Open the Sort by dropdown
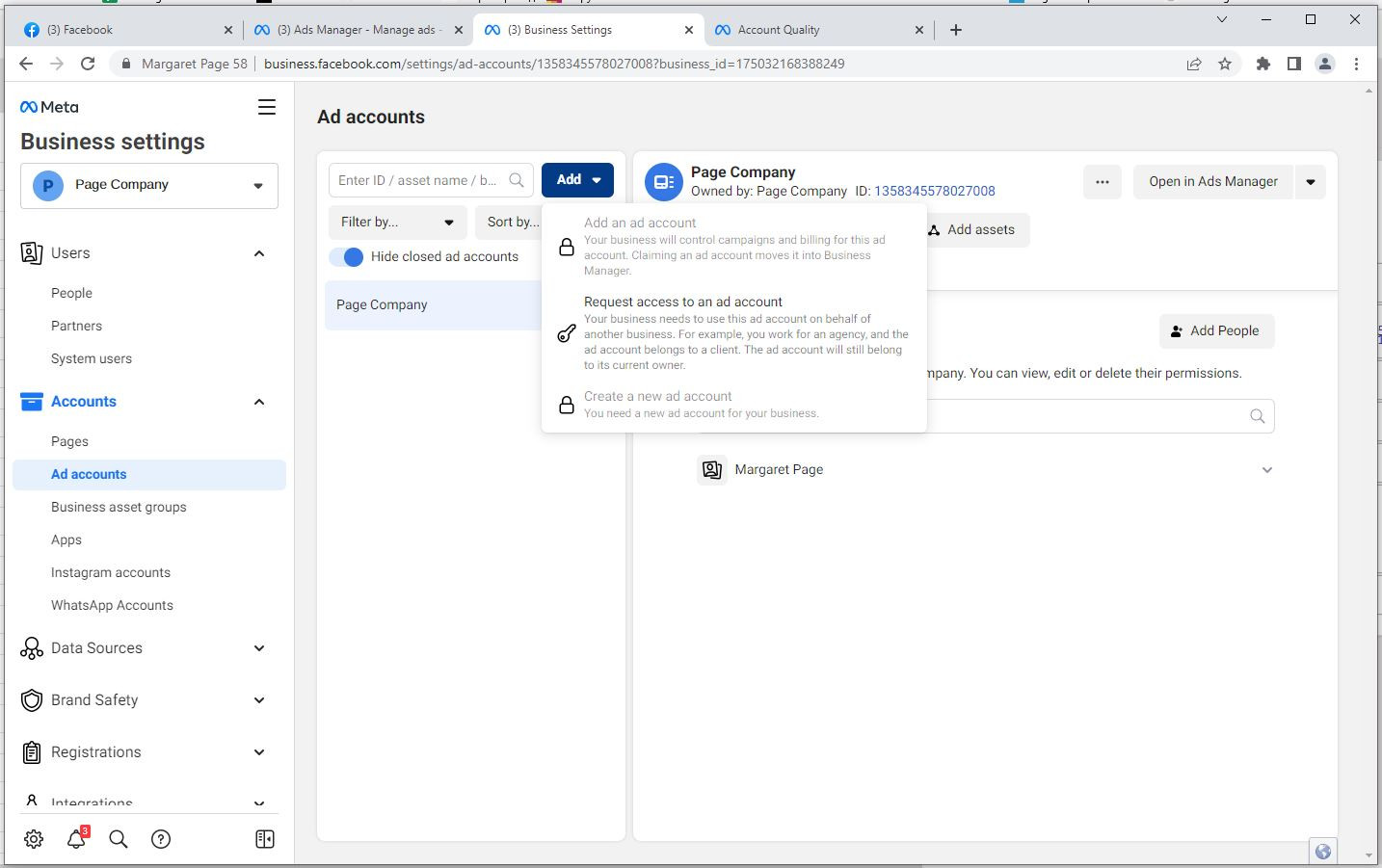This screenshot has width=1382, height=868. [511, 223]
